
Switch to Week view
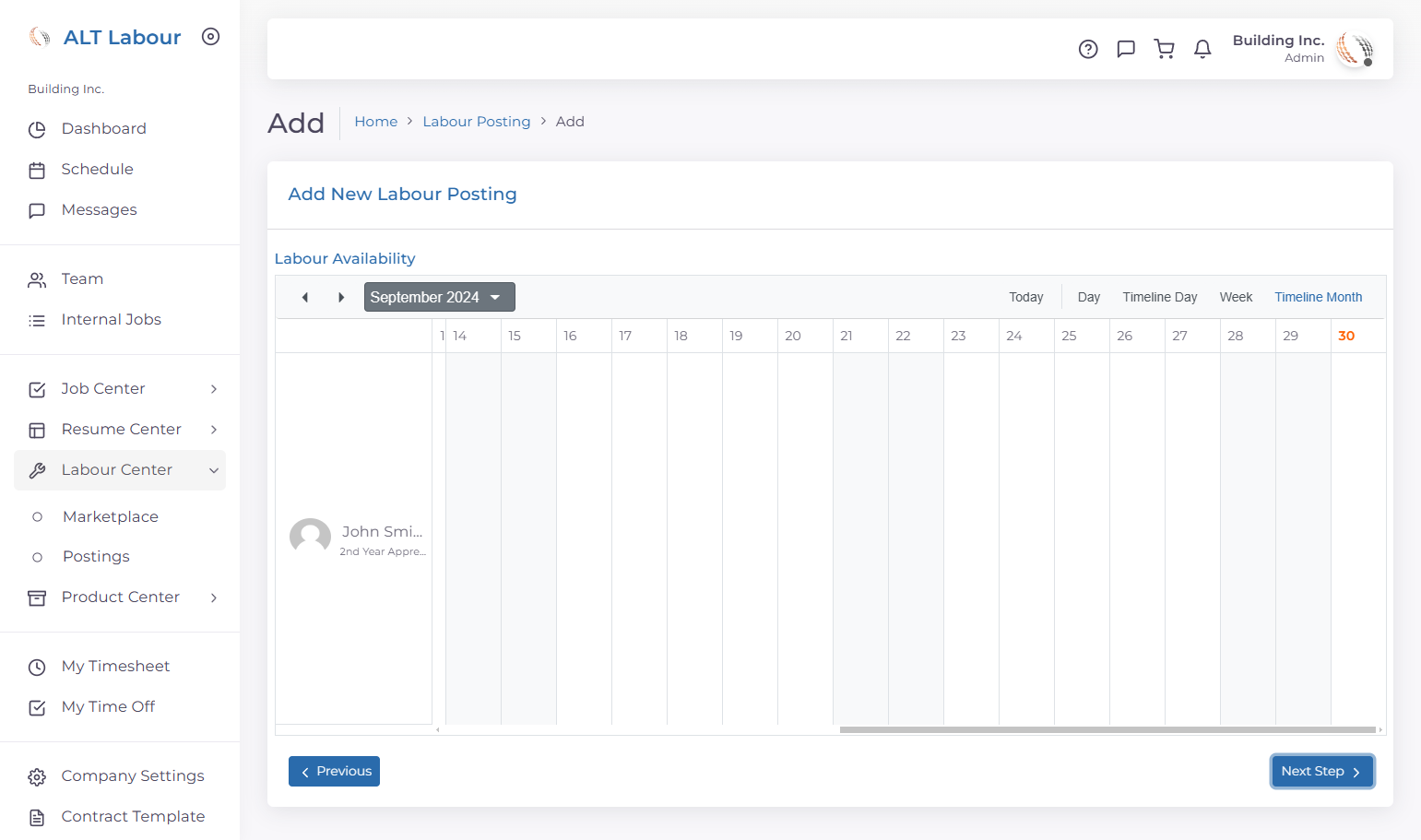(x=1236, y=297)
